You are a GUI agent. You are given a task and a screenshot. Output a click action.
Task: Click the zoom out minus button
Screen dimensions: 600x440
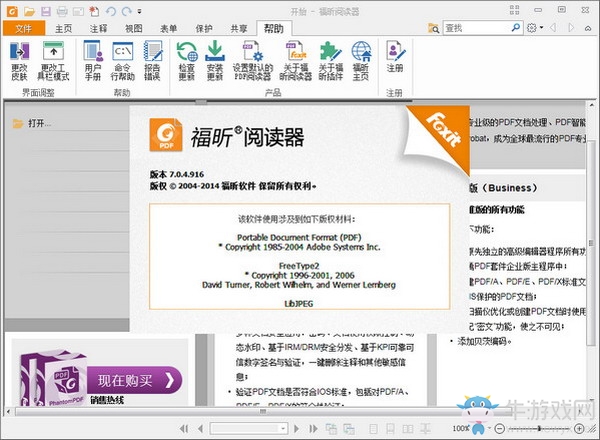[x=499, y=429]
